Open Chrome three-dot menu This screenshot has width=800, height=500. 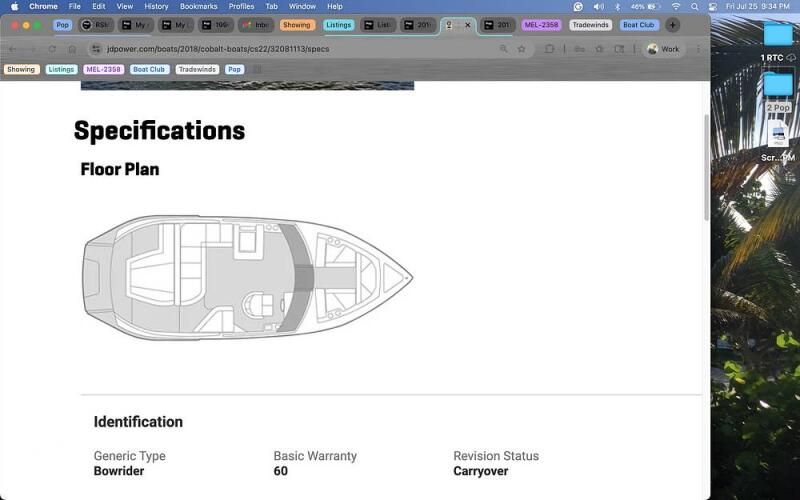(698, 49)
